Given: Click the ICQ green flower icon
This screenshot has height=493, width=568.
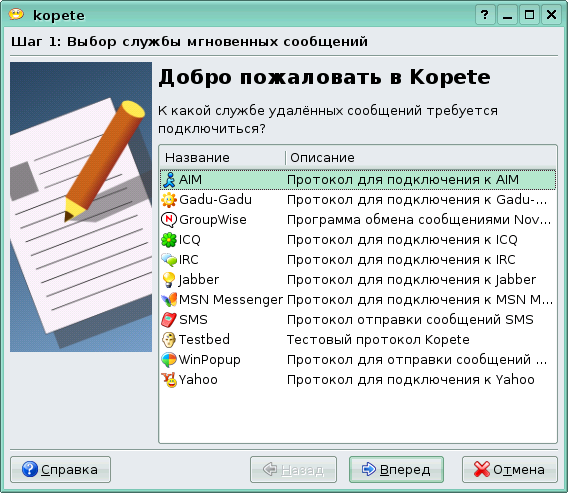Looking at the screenshot, I should (169, 240).
